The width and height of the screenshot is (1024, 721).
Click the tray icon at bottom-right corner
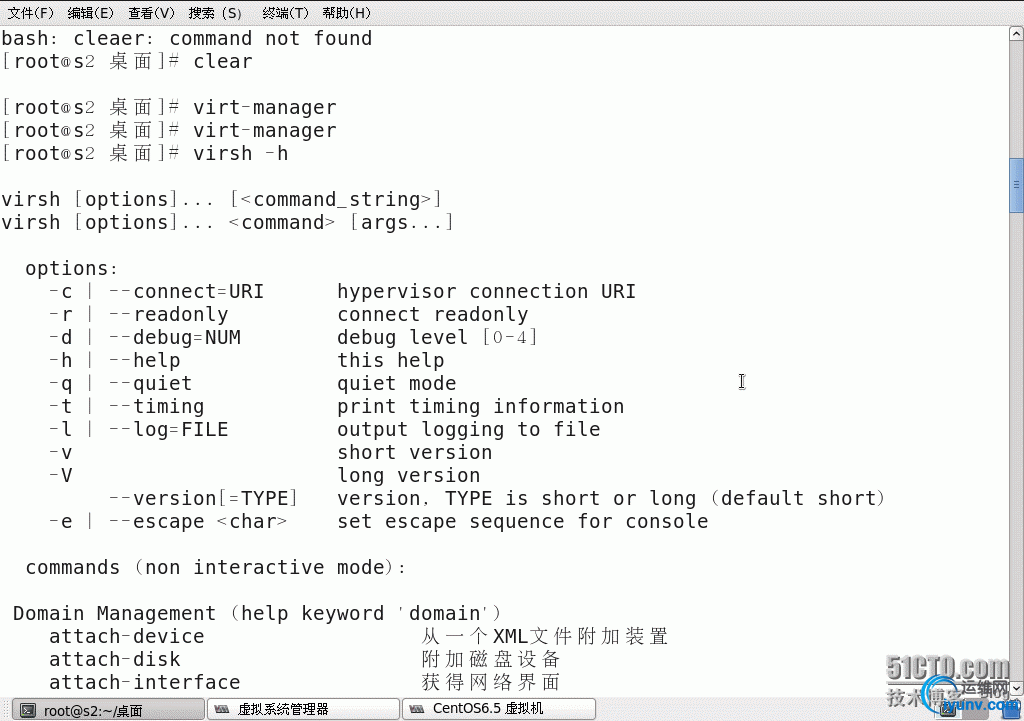click(1012, 708)
